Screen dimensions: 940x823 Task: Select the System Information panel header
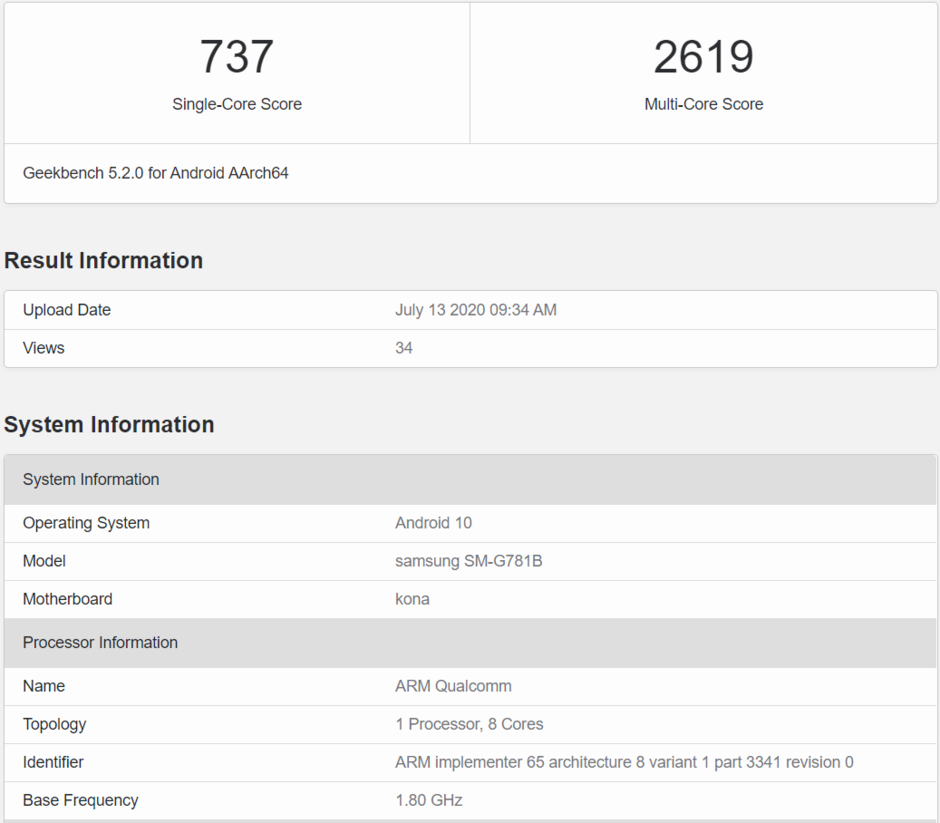pyautogui.click(x=91, y=479)
